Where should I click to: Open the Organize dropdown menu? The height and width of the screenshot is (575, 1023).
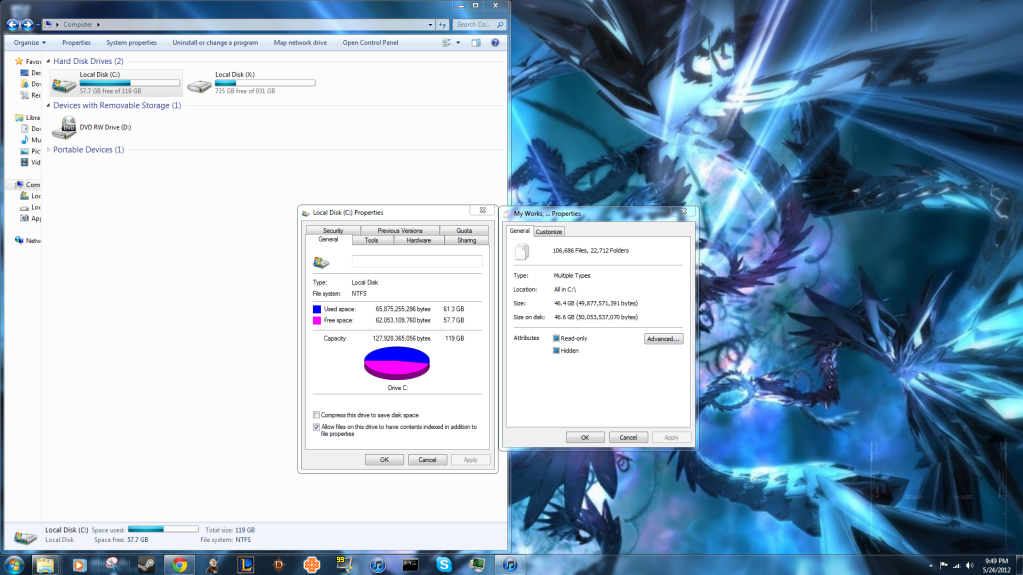click(x=29, y=43)
